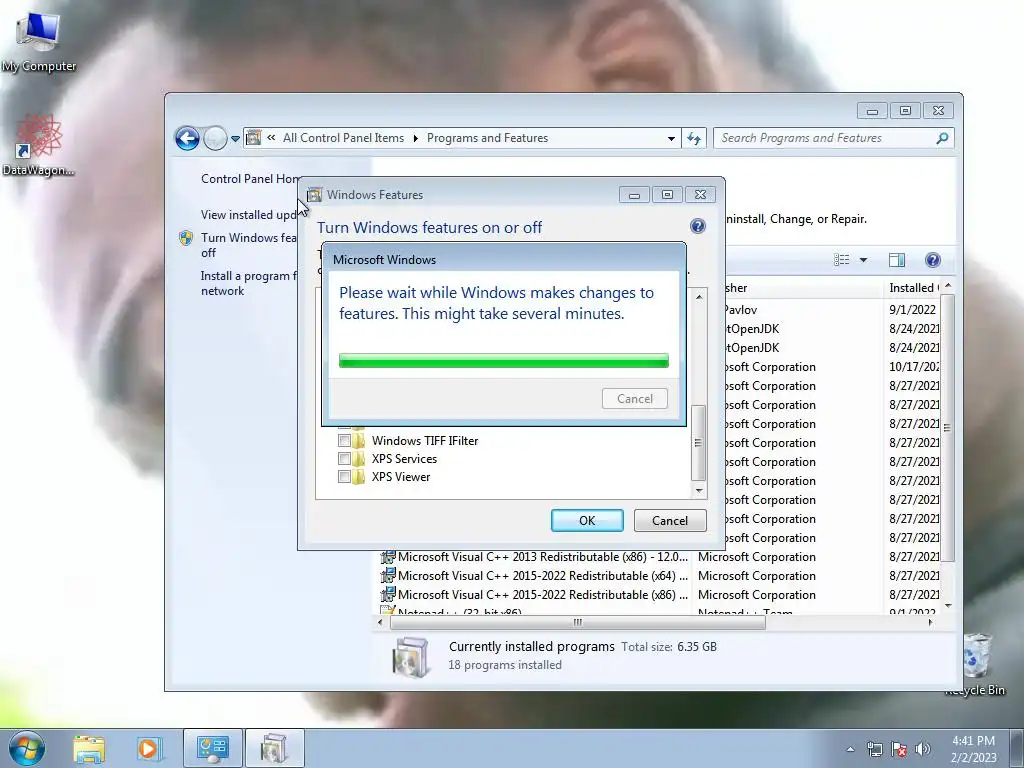The image size is (1024, 768).
Task: Open the DataWagon desktop shortcut
Action: coord(39,146)
